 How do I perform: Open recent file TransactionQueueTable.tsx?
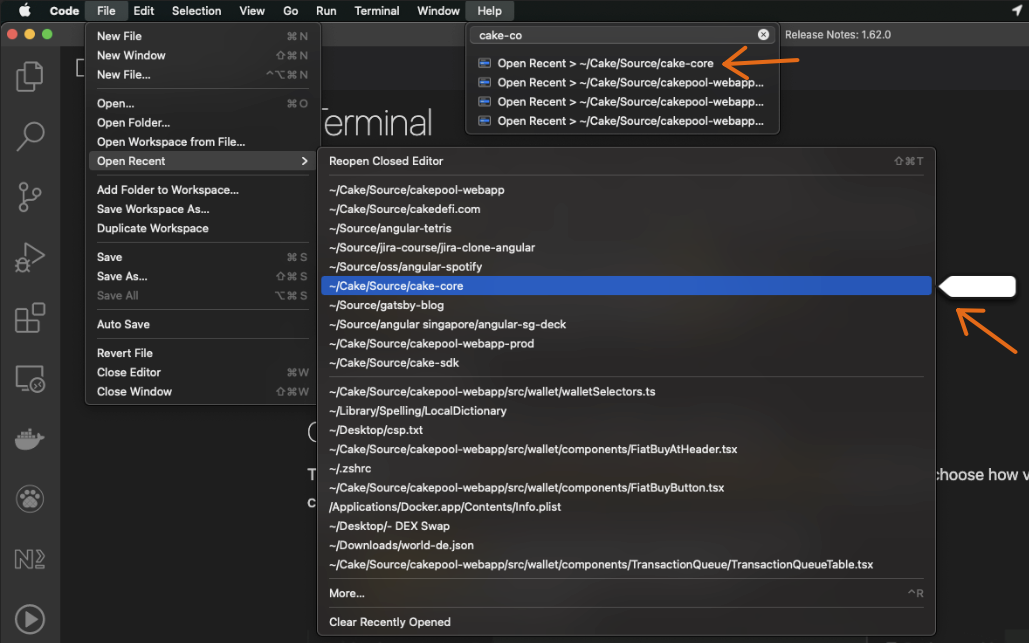click(x=626, y=564)
